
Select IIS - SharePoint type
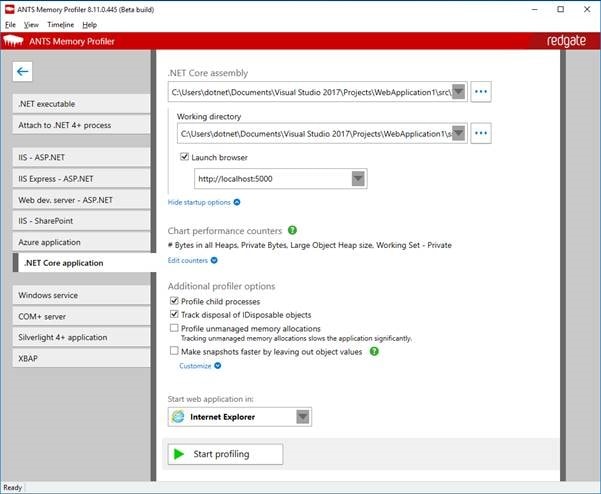81,221
